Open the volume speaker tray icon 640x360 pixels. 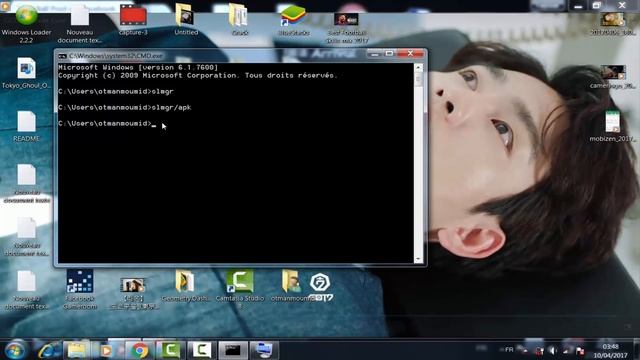coord(553,350)
